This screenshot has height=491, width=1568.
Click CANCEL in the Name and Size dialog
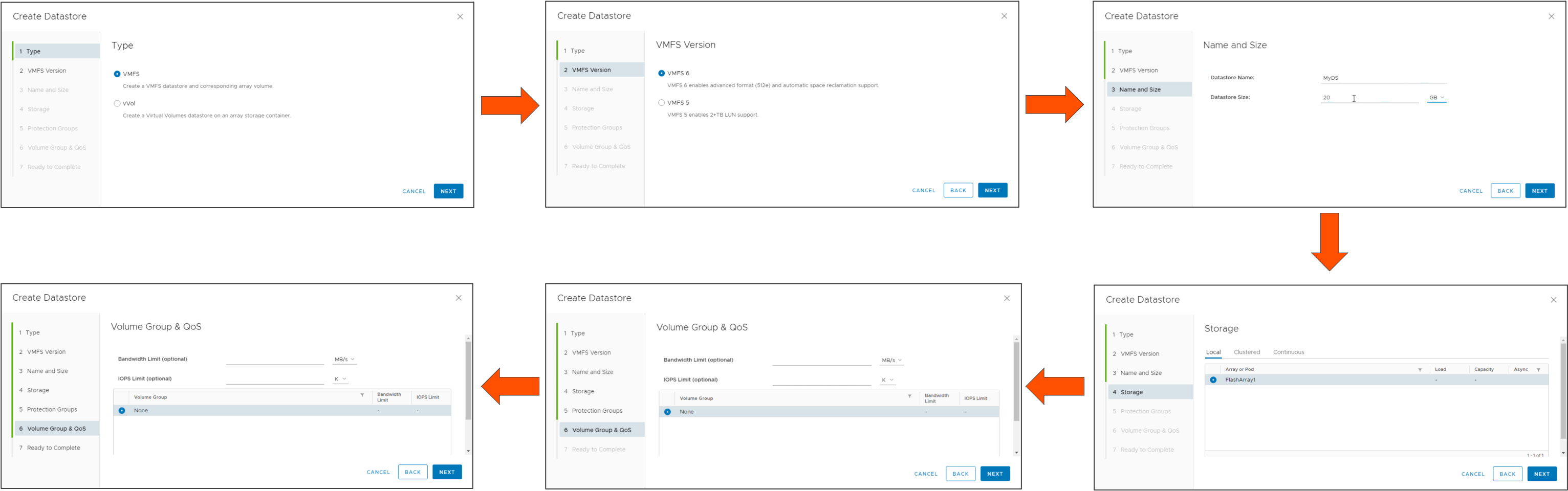coord(1471,191)
